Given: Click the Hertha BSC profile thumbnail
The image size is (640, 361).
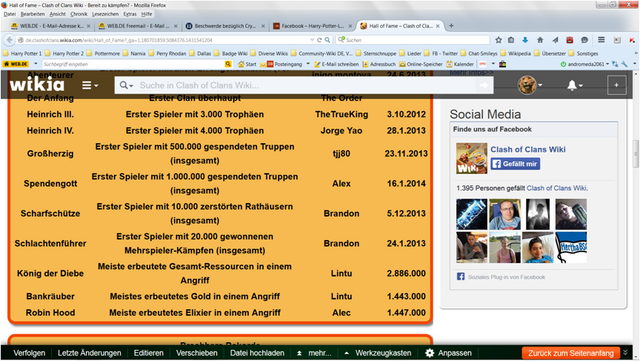Looking at the screenshot, I should tap(571, 247).
